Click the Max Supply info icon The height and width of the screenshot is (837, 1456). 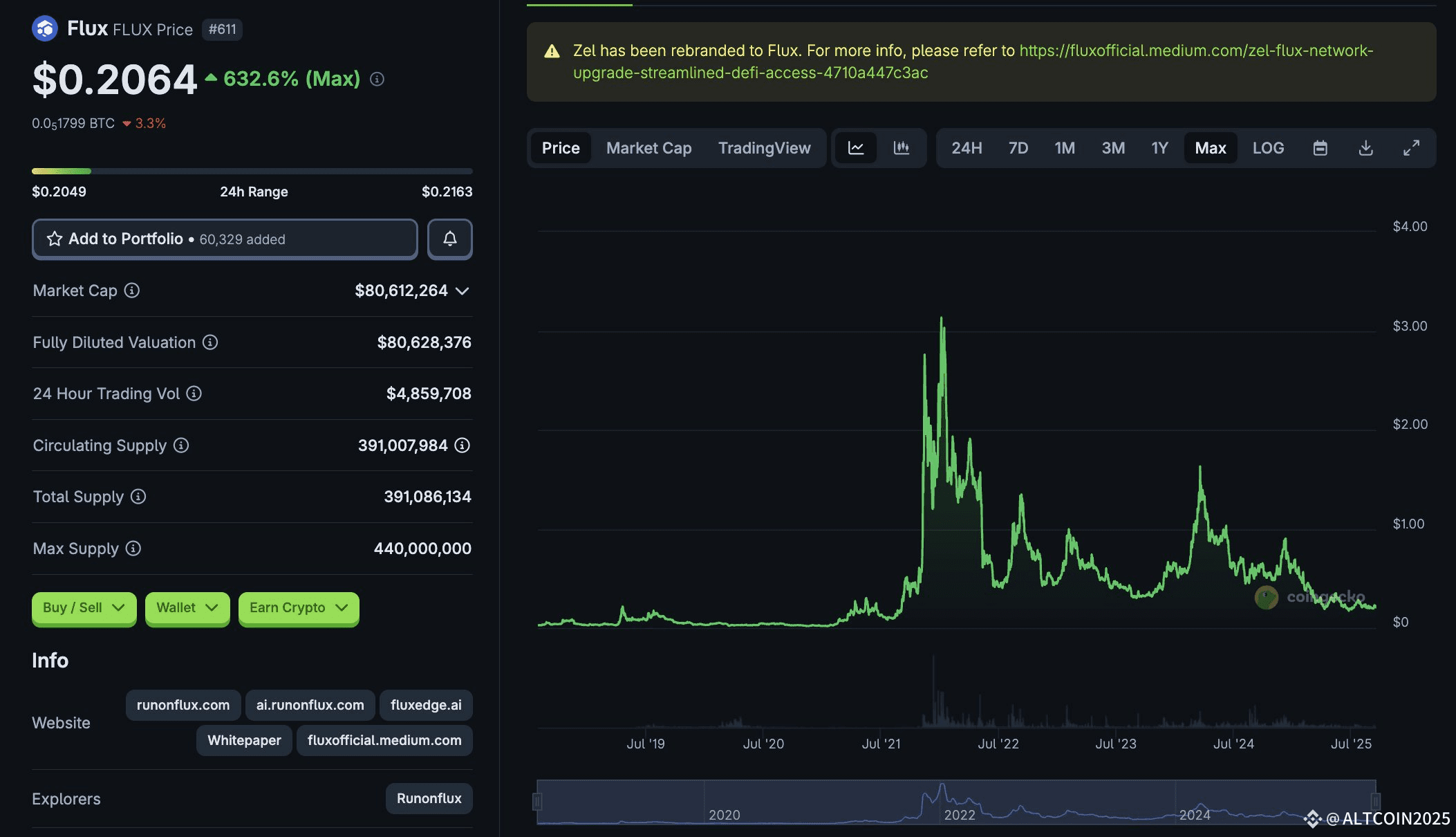click(x=133, y=549)
